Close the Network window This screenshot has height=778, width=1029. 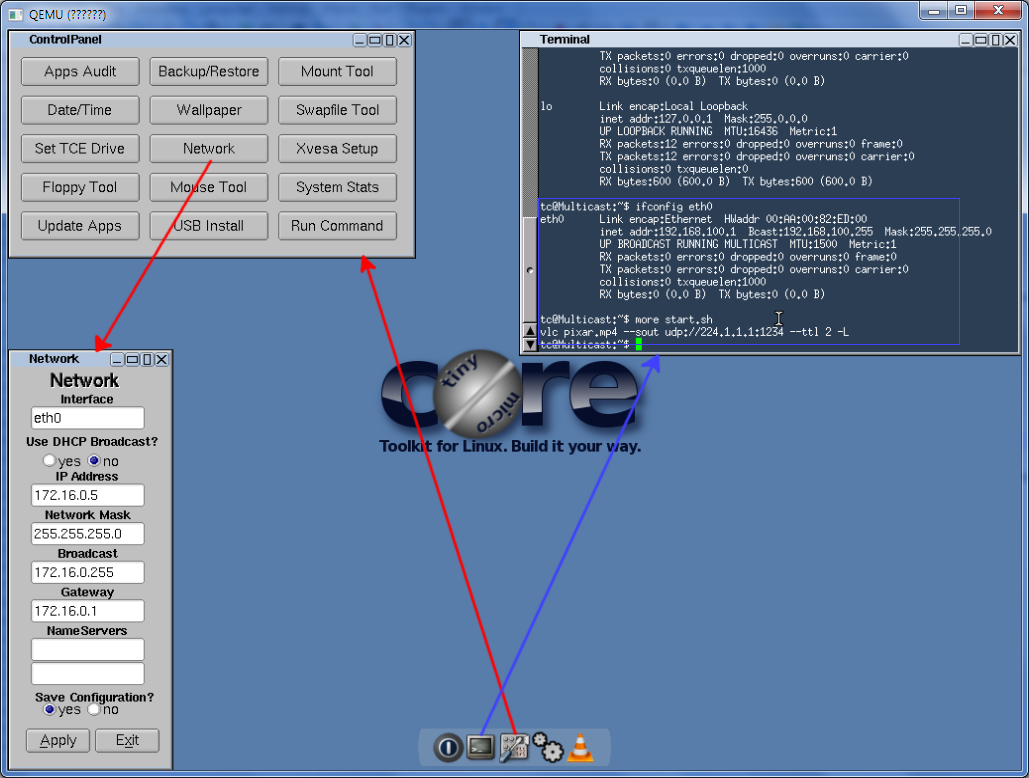click(x=162, y=359)
